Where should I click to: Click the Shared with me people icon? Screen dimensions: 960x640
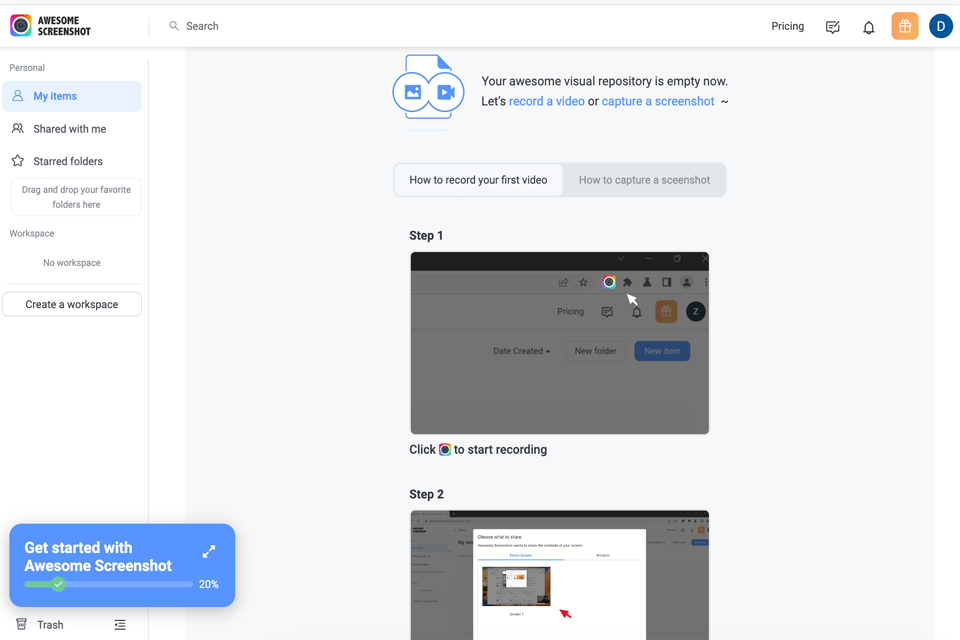coord(18,128)
